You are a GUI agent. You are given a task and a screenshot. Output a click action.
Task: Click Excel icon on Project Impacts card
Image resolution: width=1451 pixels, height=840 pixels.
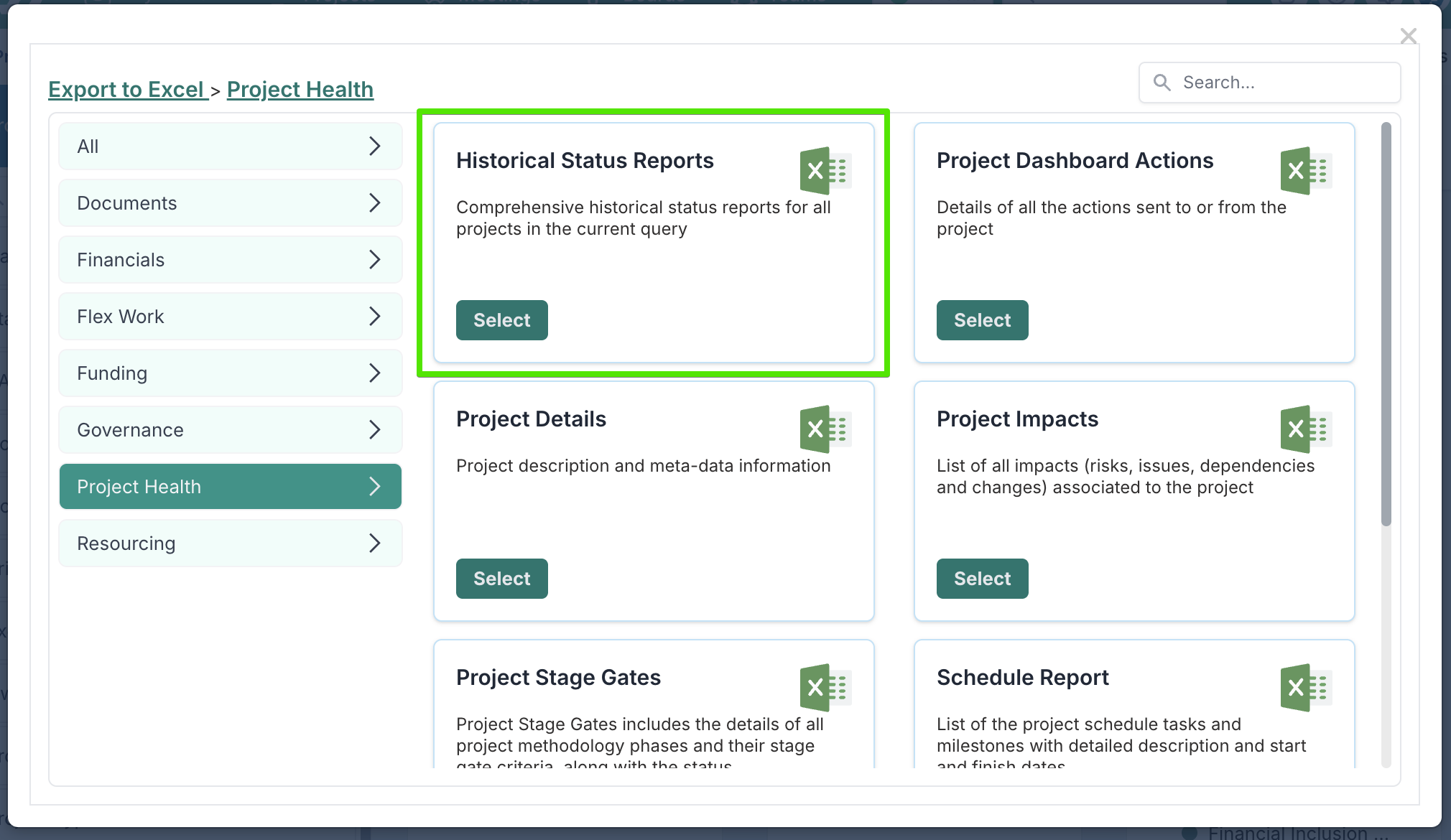pos(1305,429)
